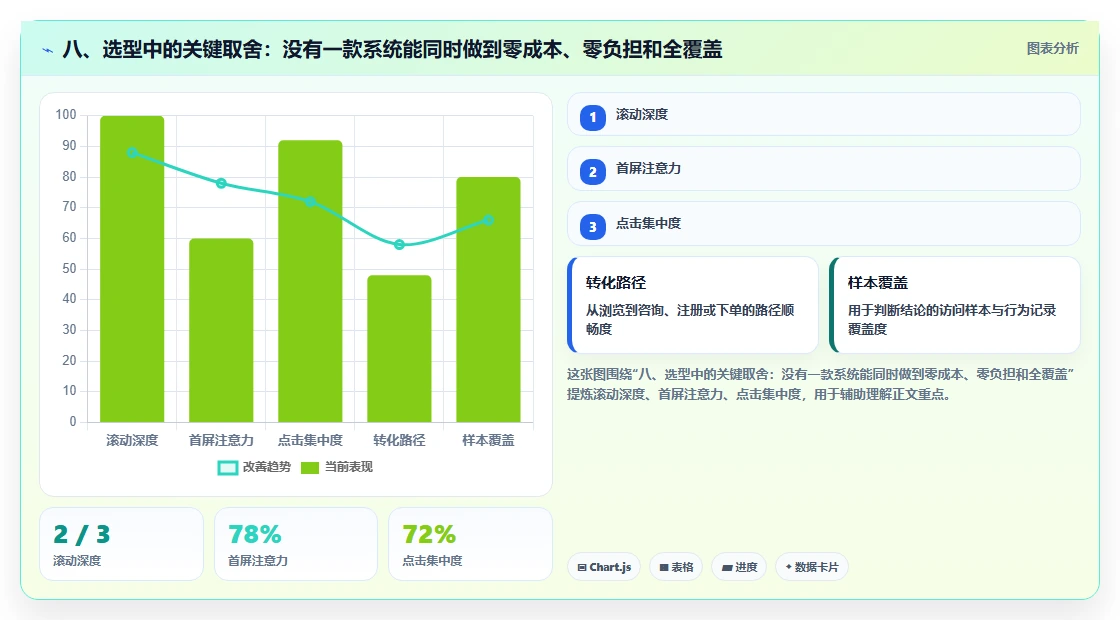Click the 样本覆盖 x-axis label
This screenshot has height=620, width=1120.
489,441
